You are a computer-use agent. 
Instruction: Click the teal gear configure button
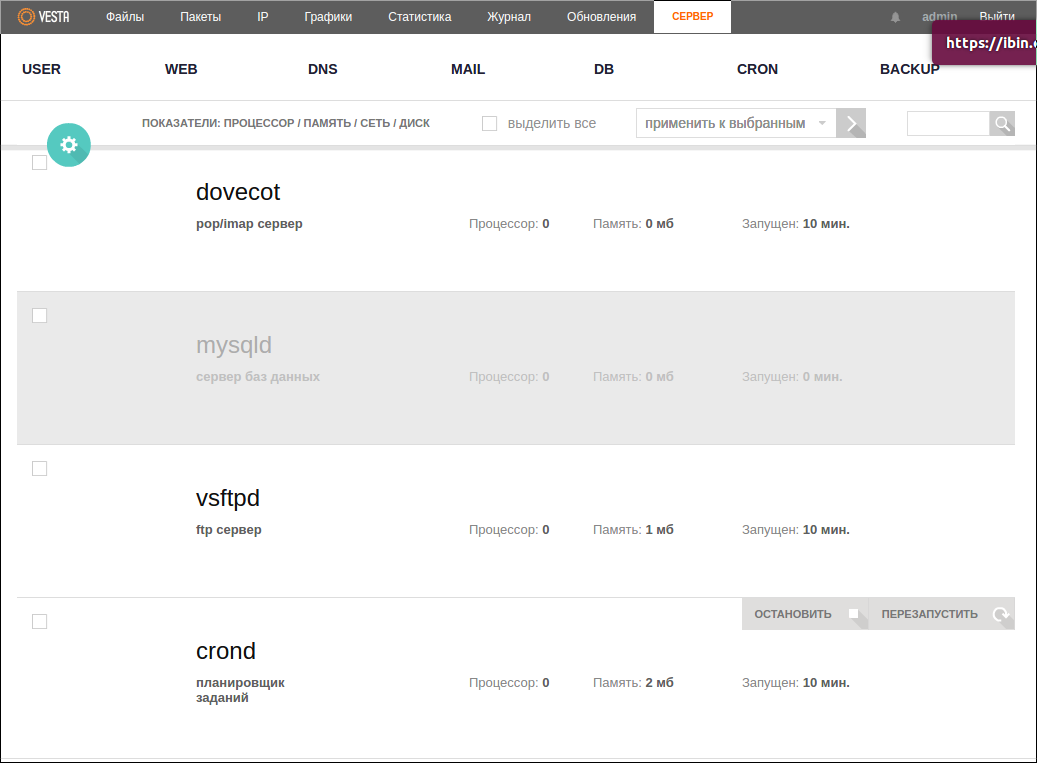click(69, 145)
